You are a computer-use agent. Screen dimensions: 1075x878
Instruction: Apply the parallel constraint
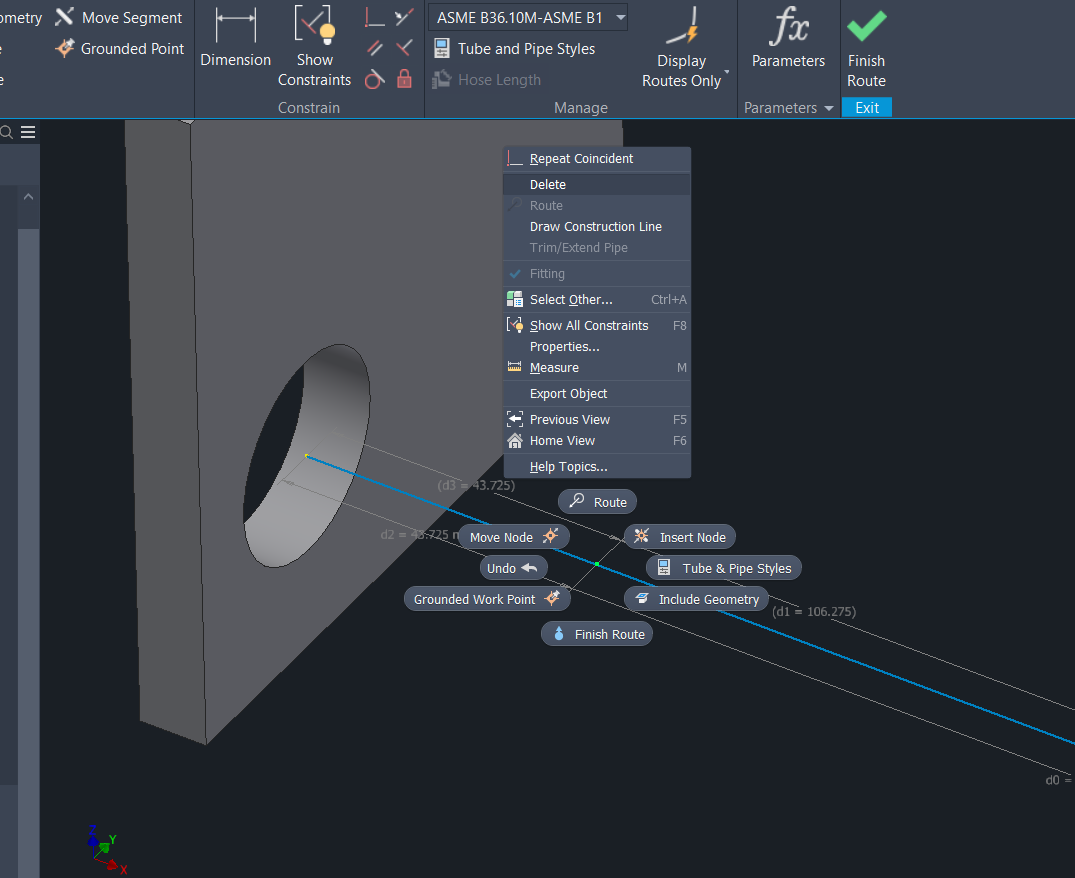374,48
